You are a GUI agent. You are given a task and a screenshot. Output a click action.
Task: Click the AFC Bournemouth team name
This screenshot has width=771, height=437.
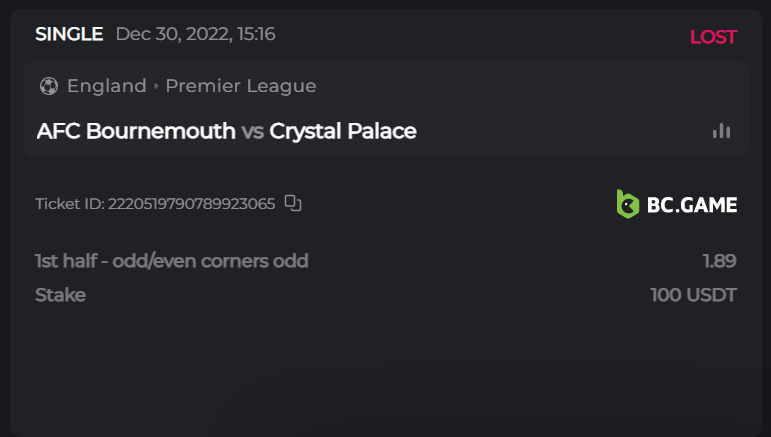pyautogui.click(x=136, y=131)
